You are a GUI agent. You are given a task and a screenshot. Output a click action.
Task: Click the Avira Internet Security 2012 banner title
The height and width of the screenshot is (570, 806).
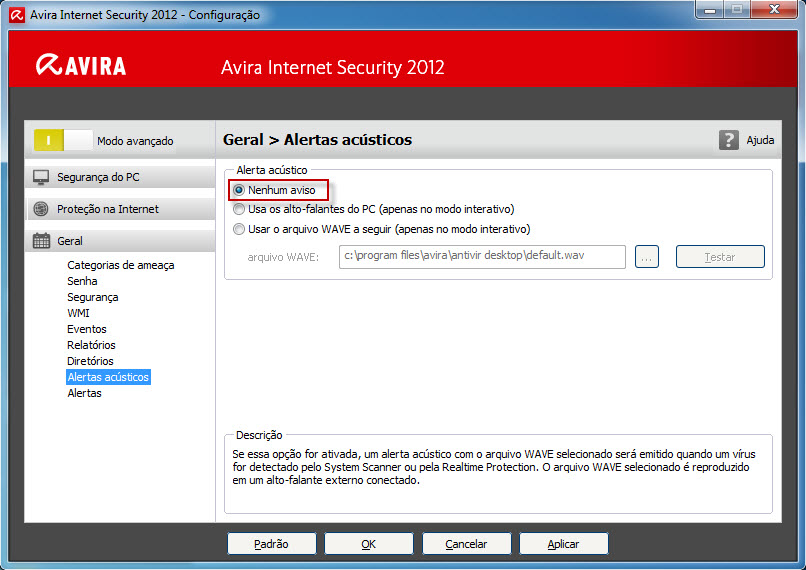(333, 67)
